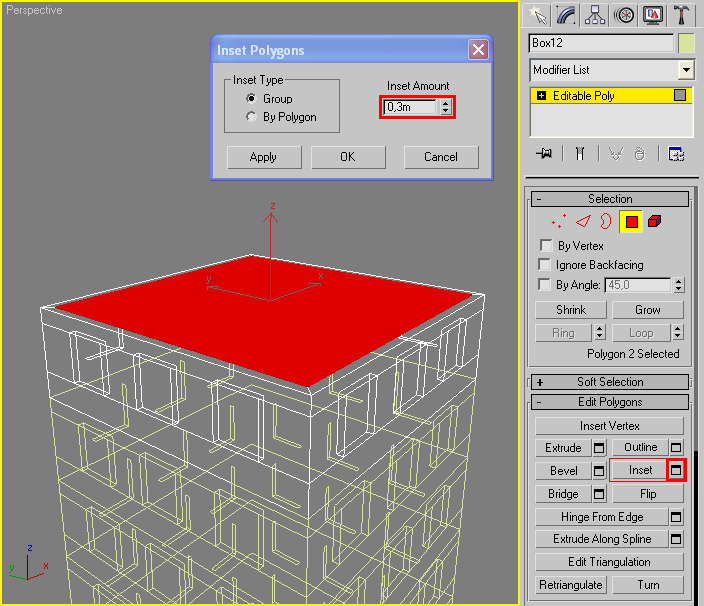
Task: Adjust the Ring spinner
Action: (x=600, y=333)
